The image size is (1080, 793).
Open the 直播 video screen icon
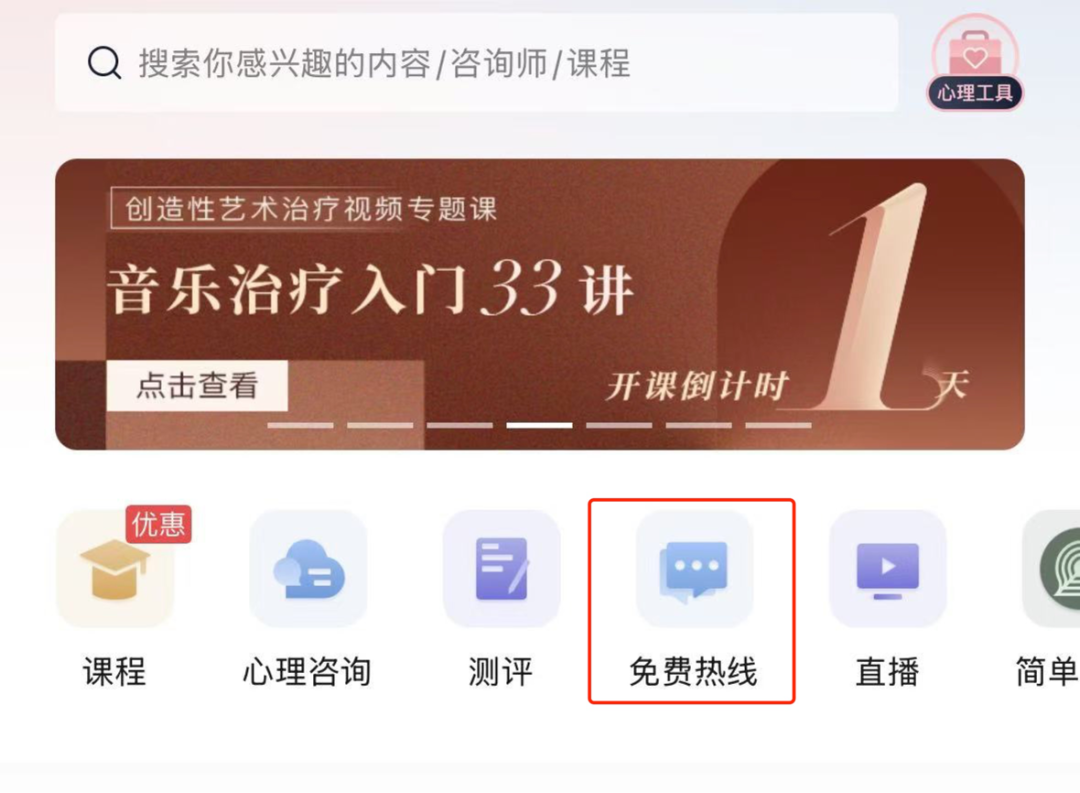888,569
